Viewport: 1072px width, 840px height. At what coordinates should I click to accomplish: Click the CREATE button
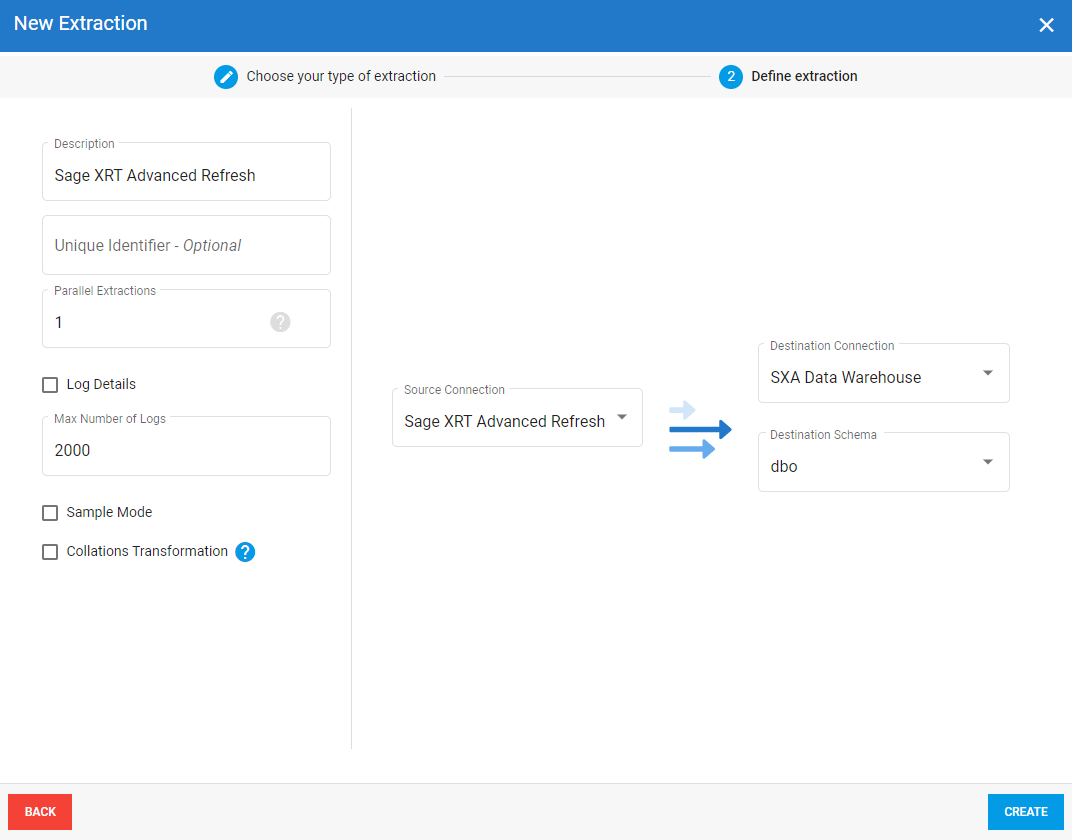tap(1025, 812)
